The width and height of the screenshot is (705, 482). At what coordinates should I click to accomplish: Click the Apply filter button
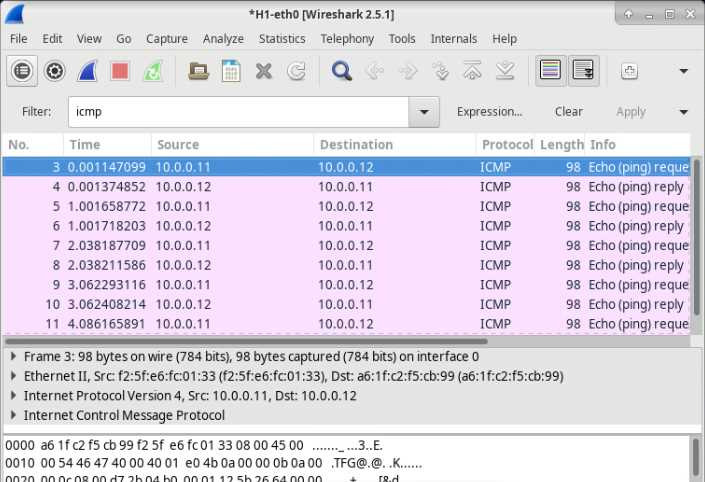coord(631,112)
